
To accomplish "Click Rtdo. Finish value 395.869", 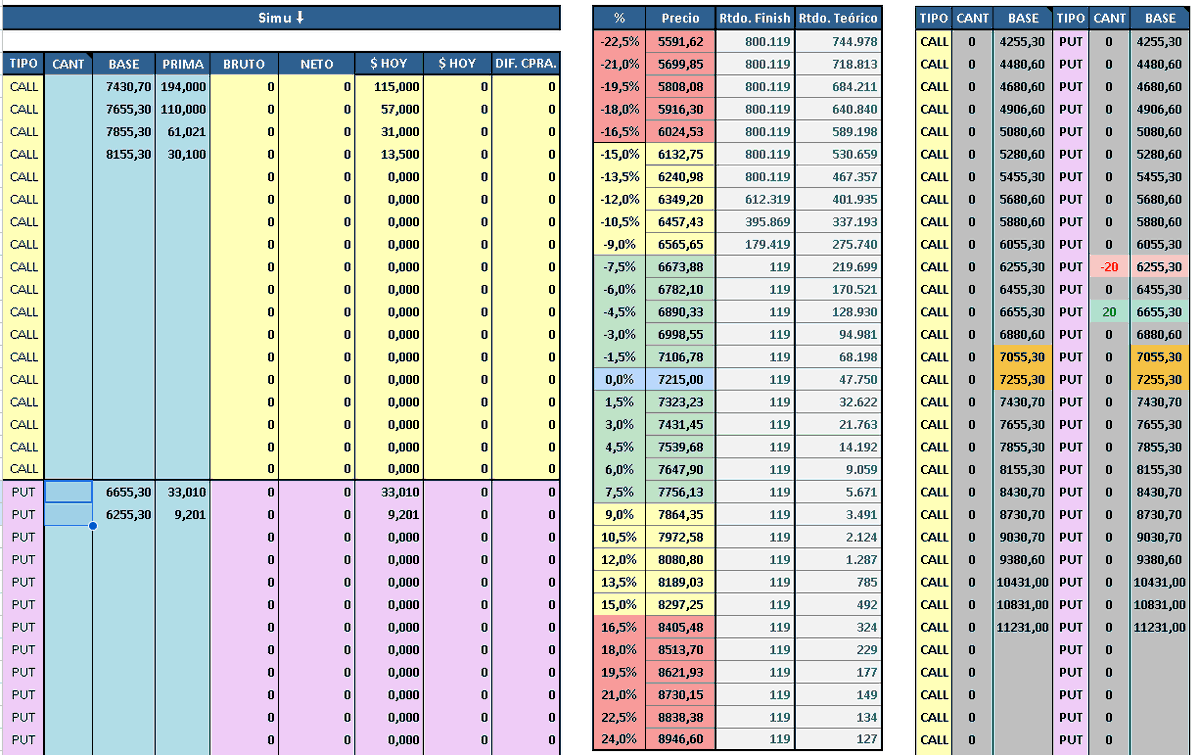I will pyautogui.click(x=755, y=221).
